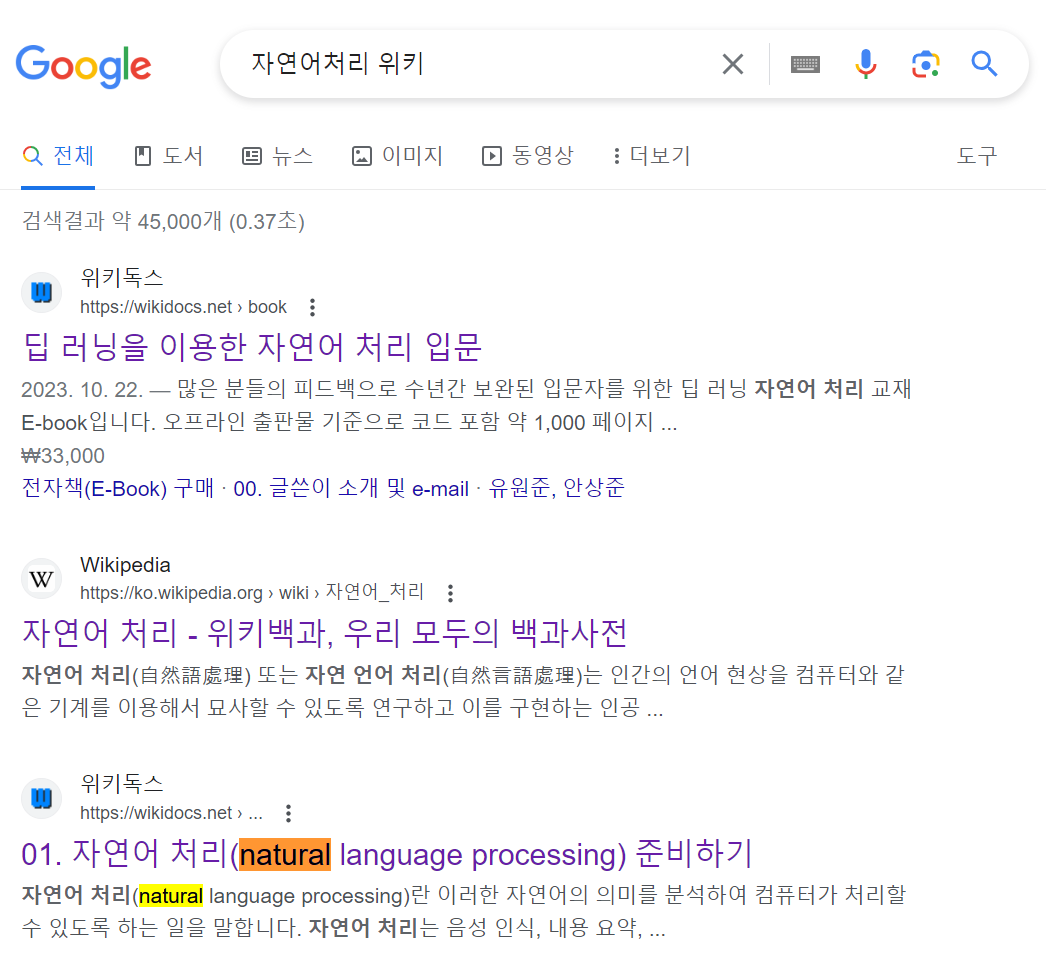The image size is (1046, 978).
Task: Click wikidocs favicon of first result
Action: (x=41, y=292)
